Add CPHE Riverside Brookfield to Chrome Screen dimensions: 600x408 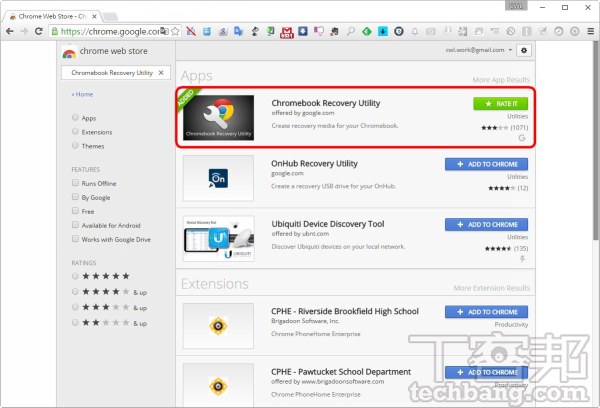pyautogui.click(x=486, y=312)
